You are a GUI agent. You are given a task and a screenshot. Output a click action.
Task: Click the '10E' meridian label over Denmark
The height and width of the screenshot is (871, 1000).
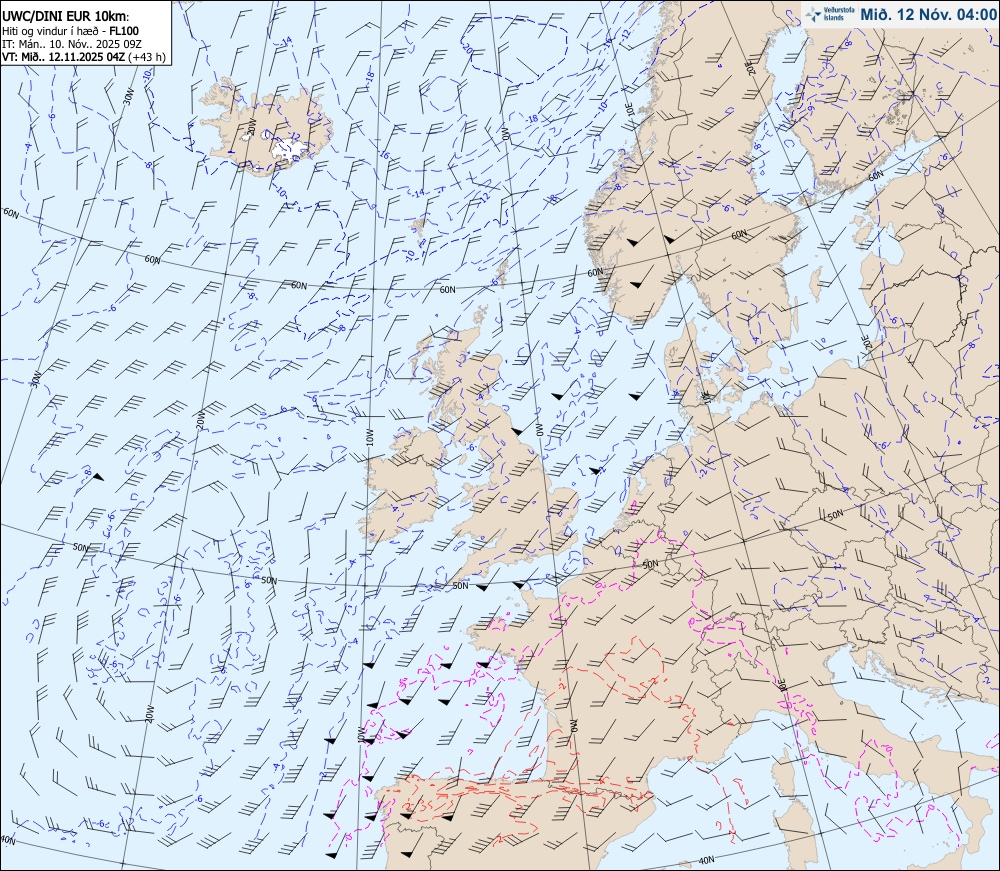(x=705, y=396)
